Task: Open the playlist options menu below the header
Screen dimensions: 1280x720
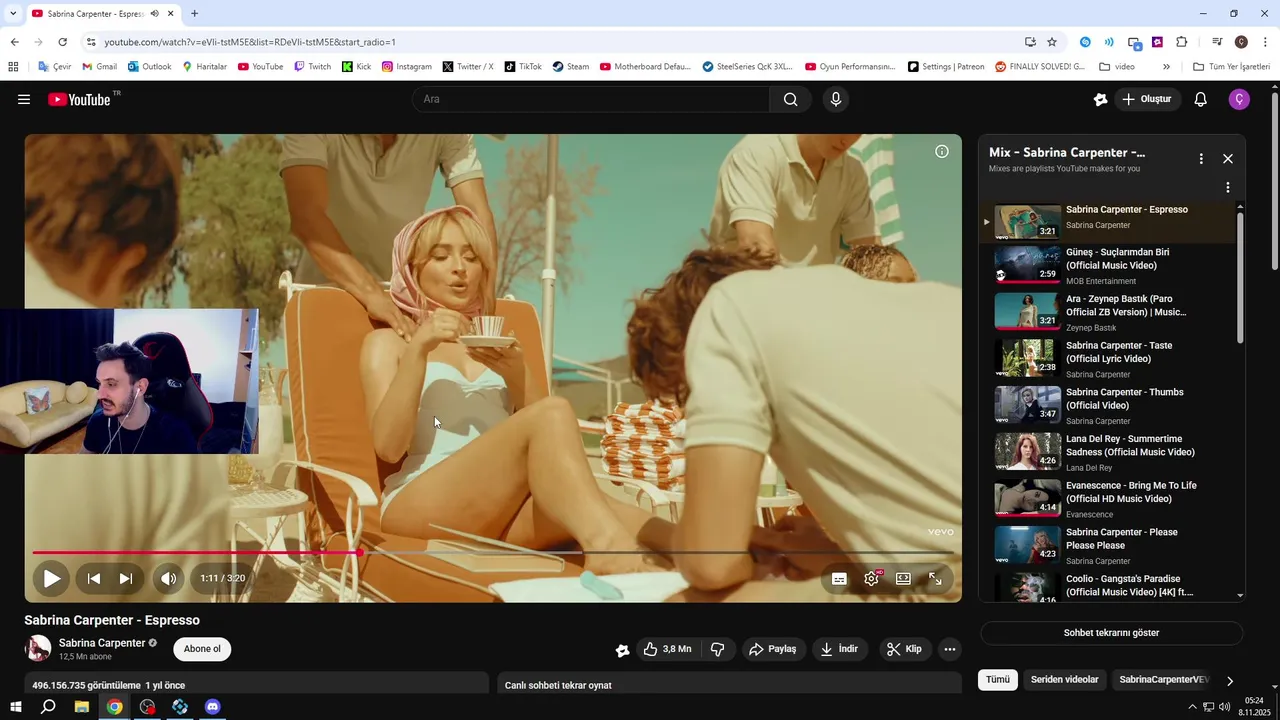Action: click(1228, 187)
